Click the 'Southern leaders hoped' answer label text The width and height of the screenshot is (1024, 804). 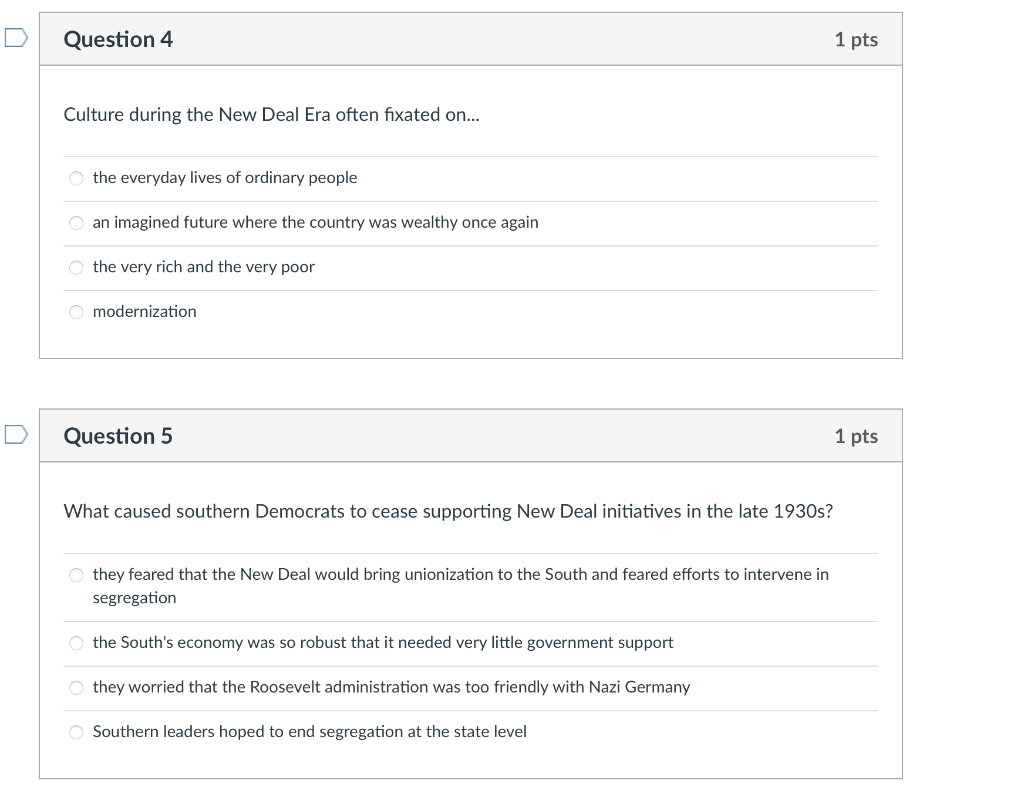tap(309, 731)
